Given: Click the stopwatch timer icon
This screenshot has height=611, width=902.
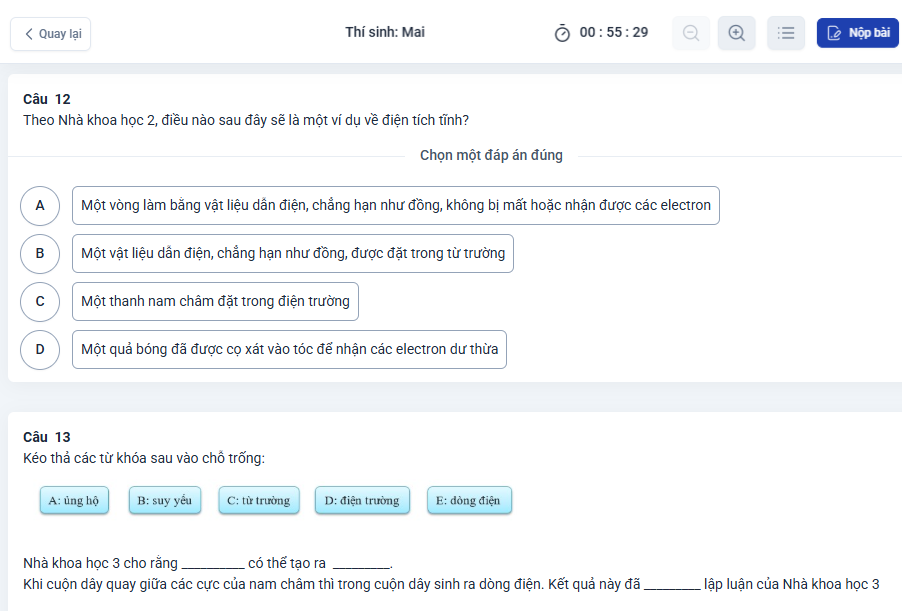Looking at the screenshot, I should coord(562,33).
